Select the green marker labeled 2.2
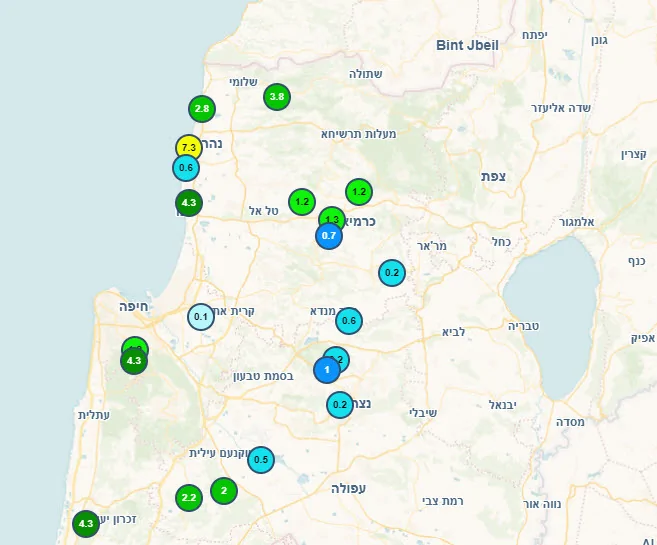The width and height of the screenshot is (657, 545). [x=189, y=497]
